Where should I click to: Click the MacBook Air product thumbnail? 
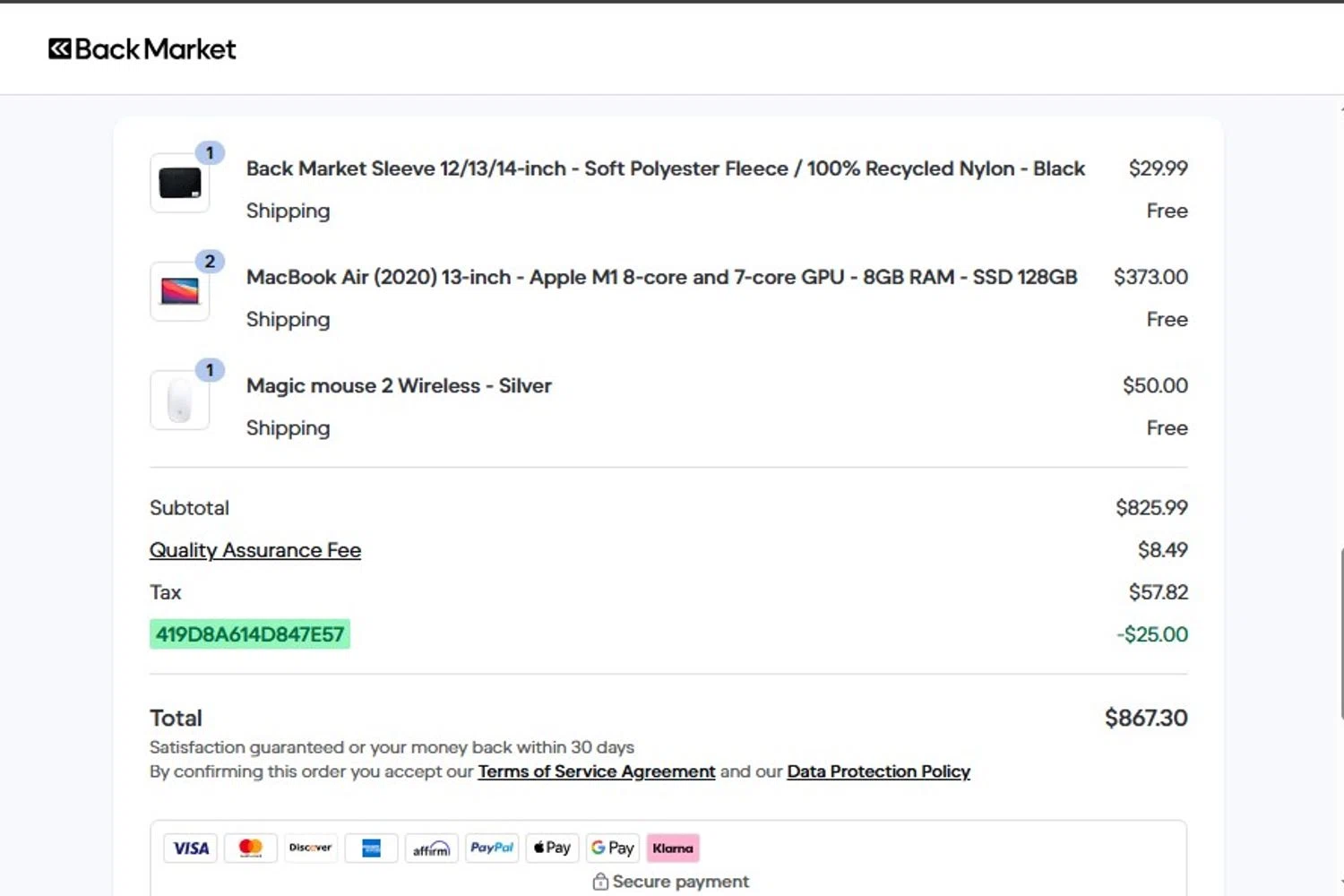[x=180, y=291]
